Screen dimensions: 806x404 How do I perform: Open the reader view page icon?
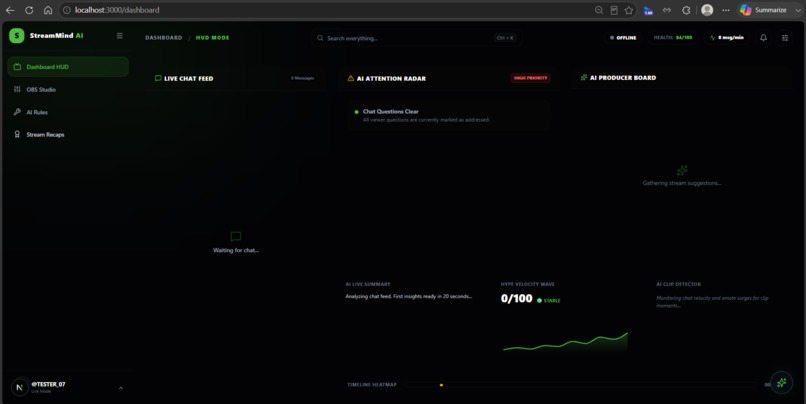pos(614,10)
